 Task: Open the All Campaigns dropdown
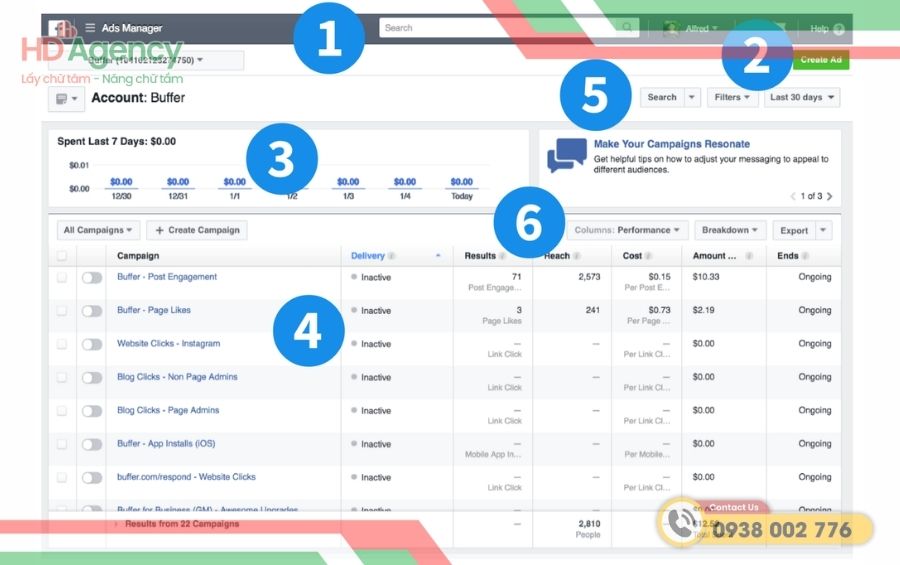(x=98, y=230)
